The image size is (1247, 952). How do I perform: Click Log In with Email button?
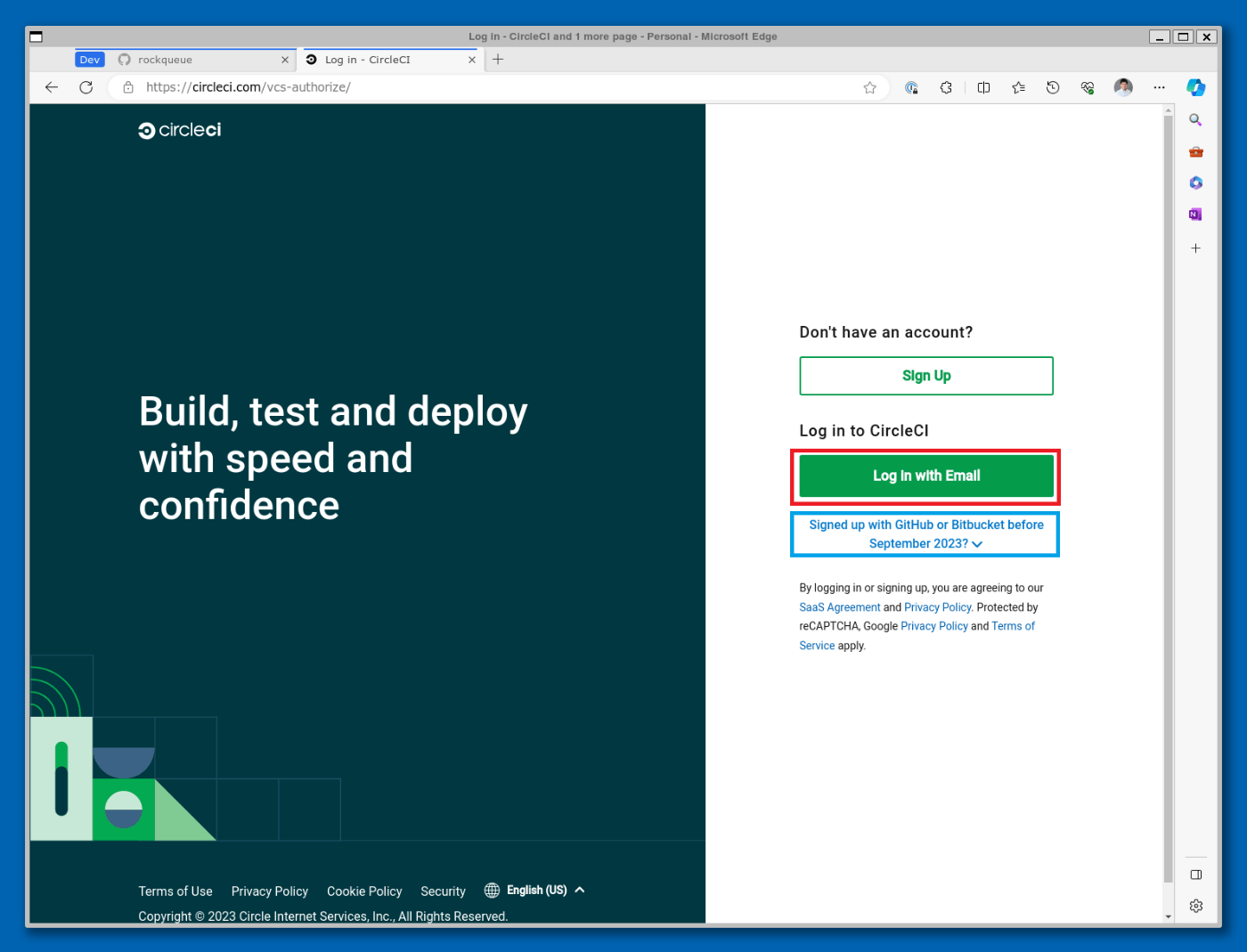(926, 476)
